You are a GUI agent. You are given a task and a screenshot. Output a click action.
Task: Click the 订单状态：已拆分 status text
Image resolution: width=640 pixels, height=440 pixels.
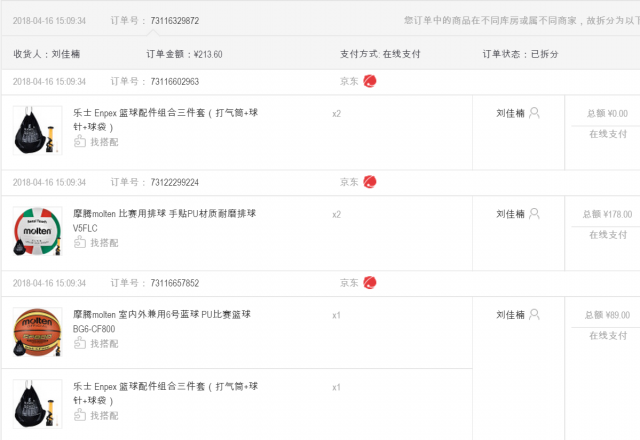(520, 54)
